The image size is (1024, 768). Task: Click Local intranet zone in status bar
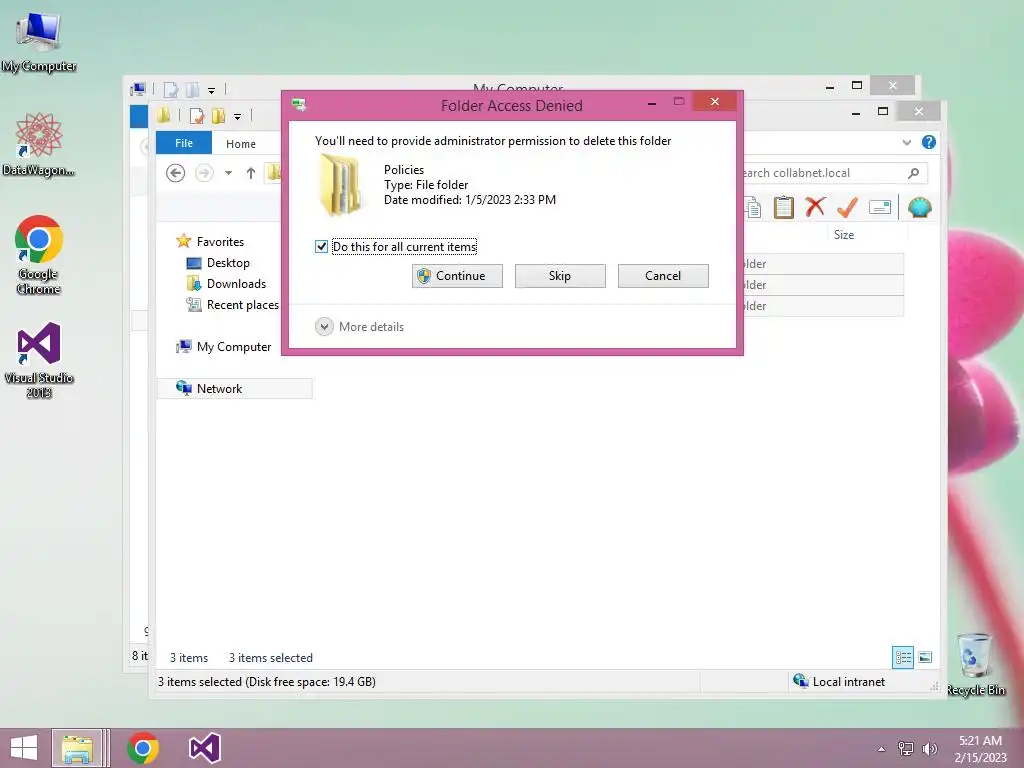pyautogui.click(x=839, y=681)
